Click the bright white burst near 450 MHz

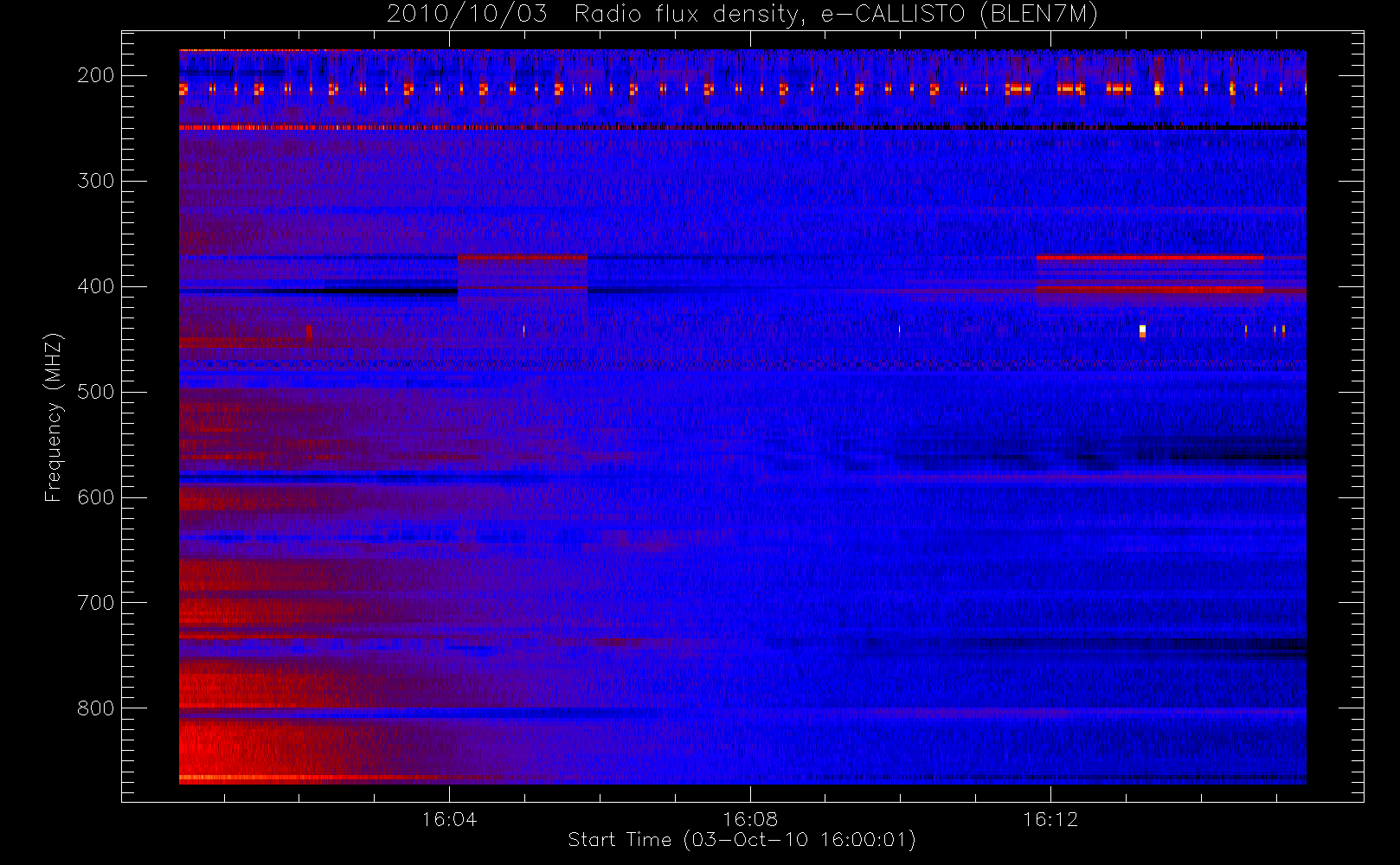pyautogui.click(x=1142, y=330)
